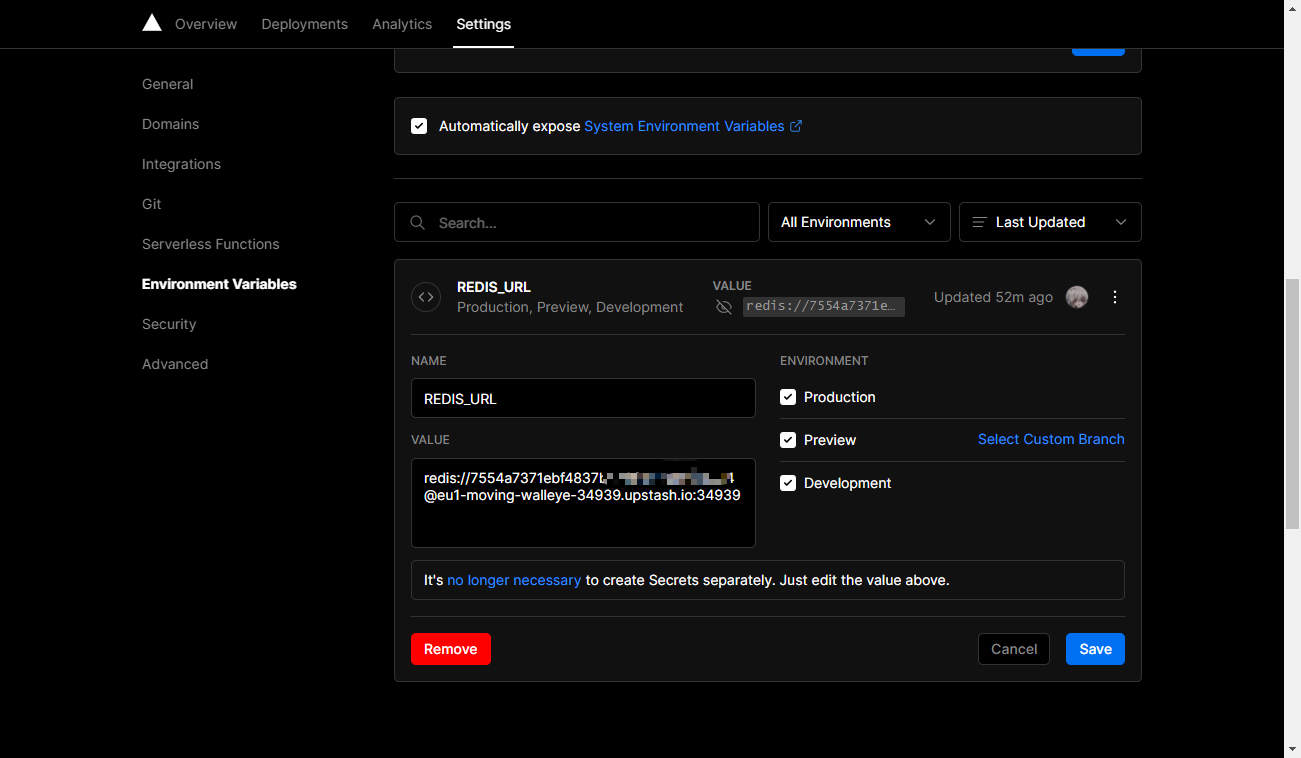Click 'Production, Preview, Development' subtitle text
Viewport: 1301px width, 758px height.
tap(570, 307)
